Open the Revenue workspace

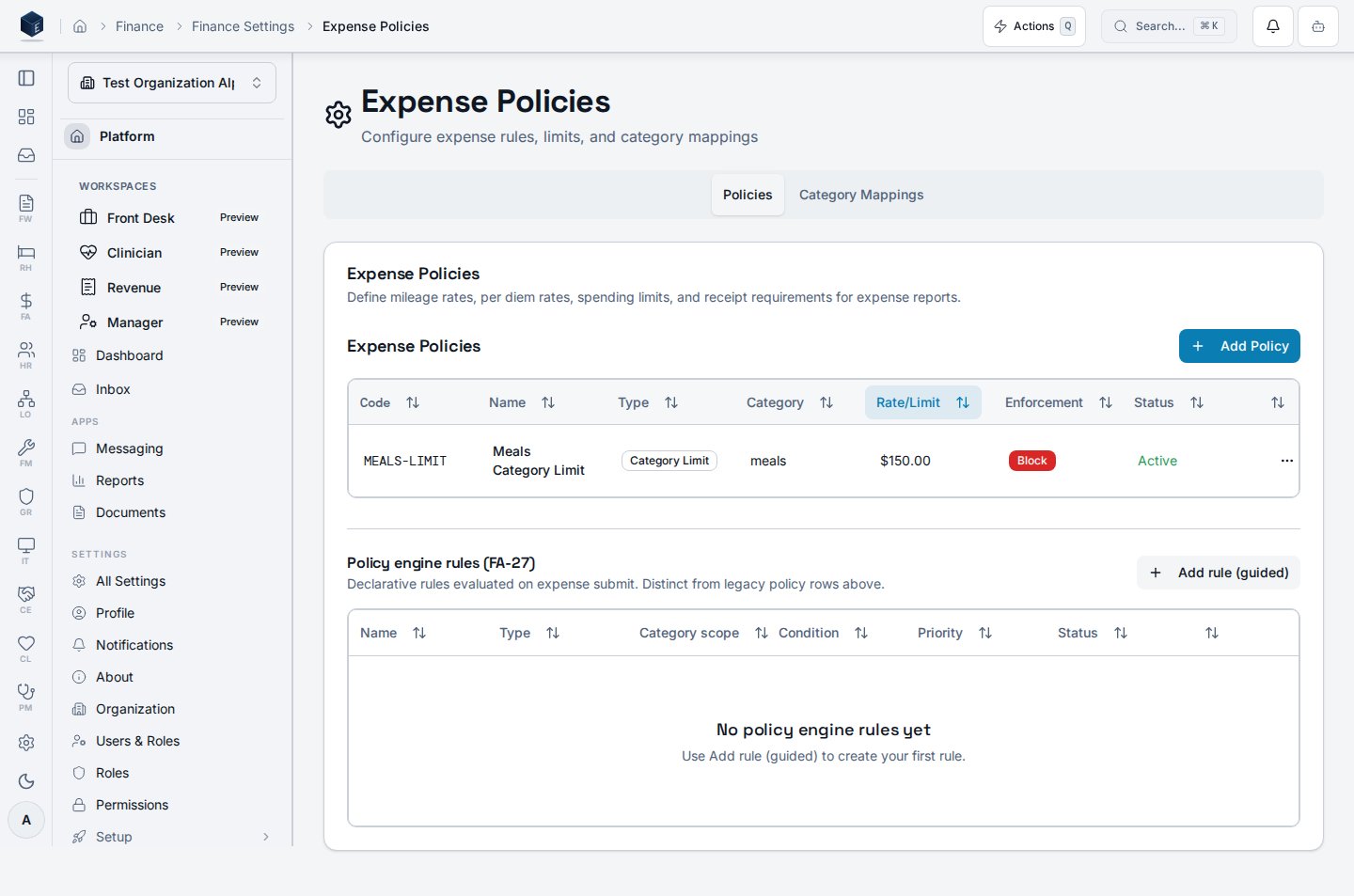172,288
